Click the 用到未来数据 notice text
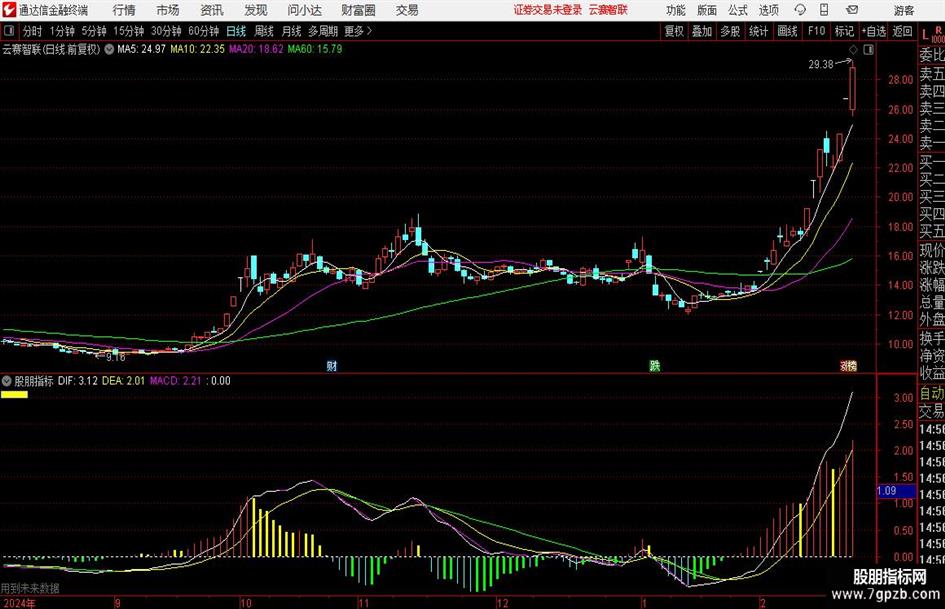945x609 pixels. (x=30, y=588)
